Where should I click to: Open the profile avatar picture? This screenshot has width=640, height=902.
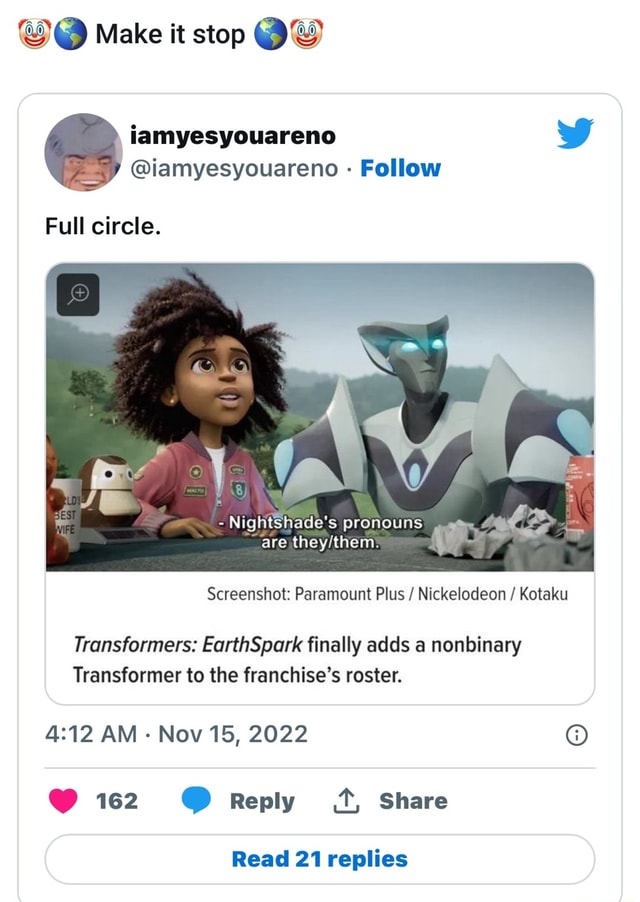point(85,152)
